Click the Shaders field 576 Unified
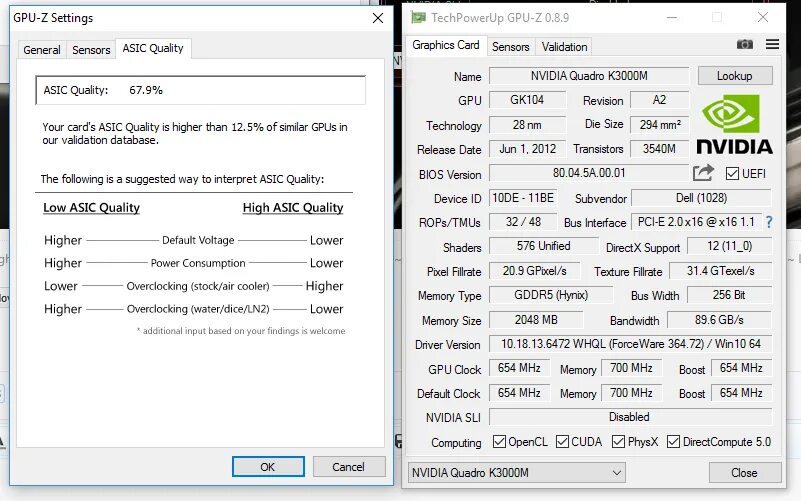Screen dimensions: 801x501 pyautogui.click(x=543, y=246)
